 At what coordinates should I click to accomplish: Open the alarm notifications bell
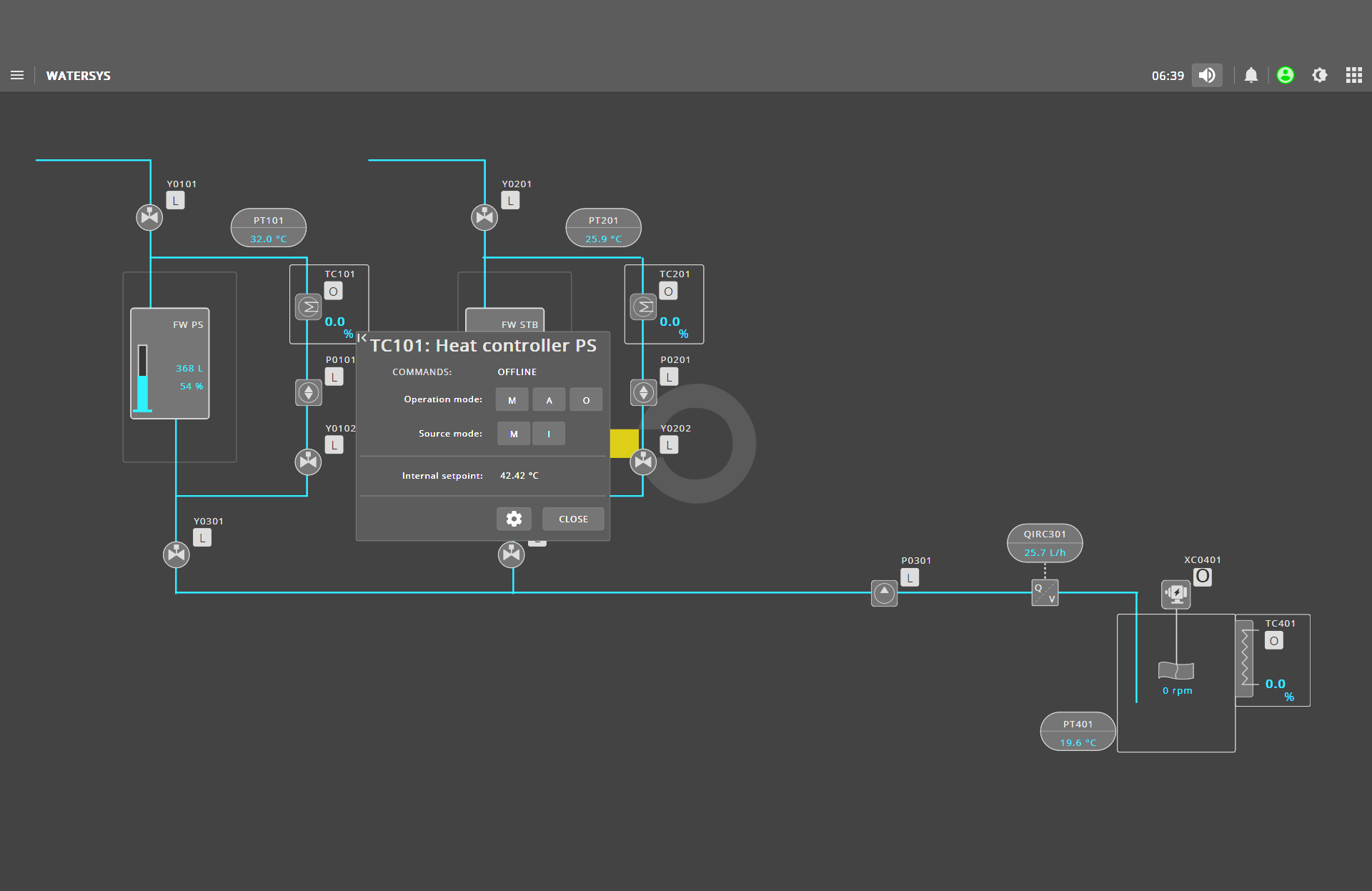1251,75
